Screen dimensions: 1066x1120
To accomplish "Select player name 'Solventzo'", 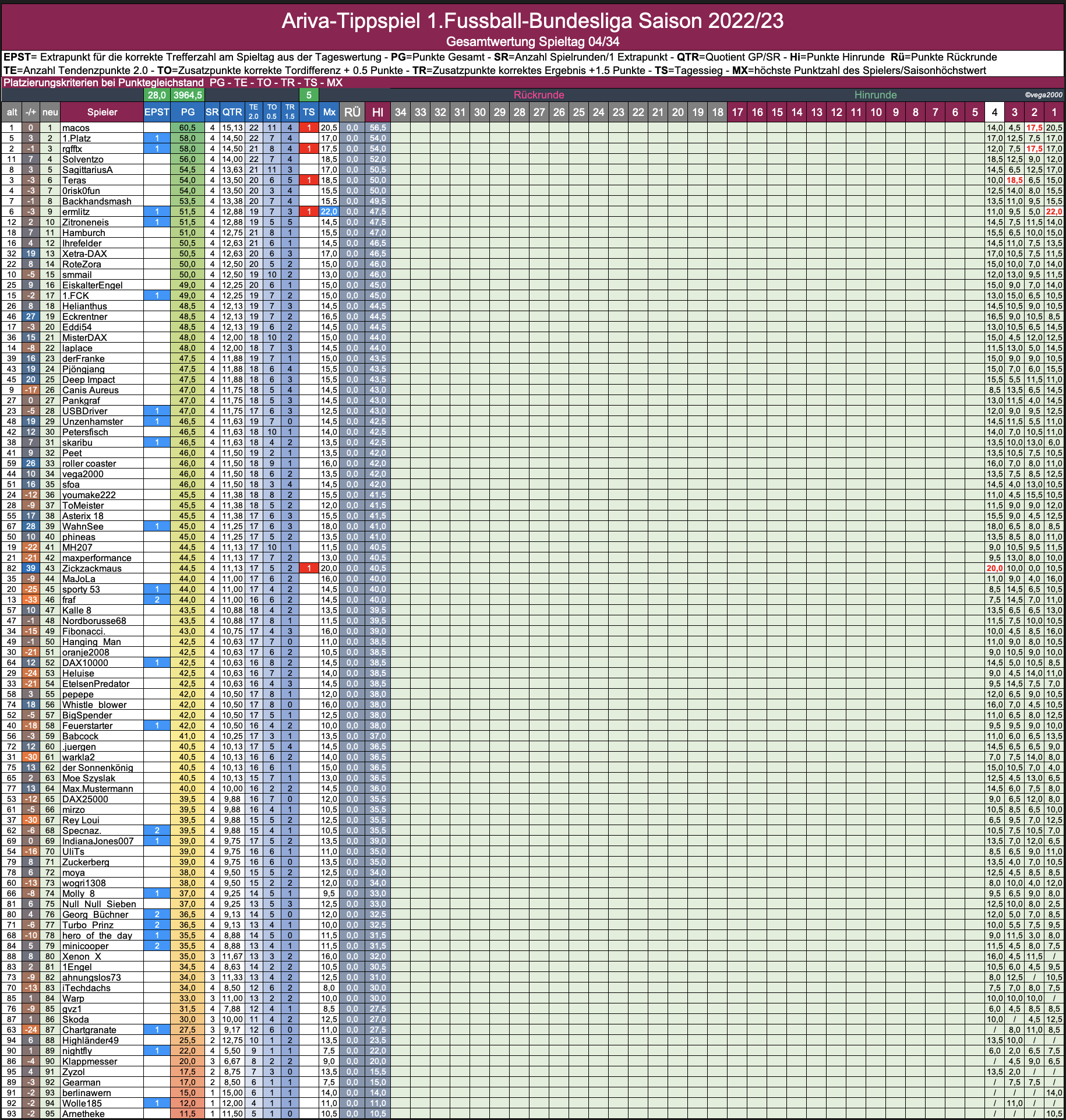I will pos(83,159).
